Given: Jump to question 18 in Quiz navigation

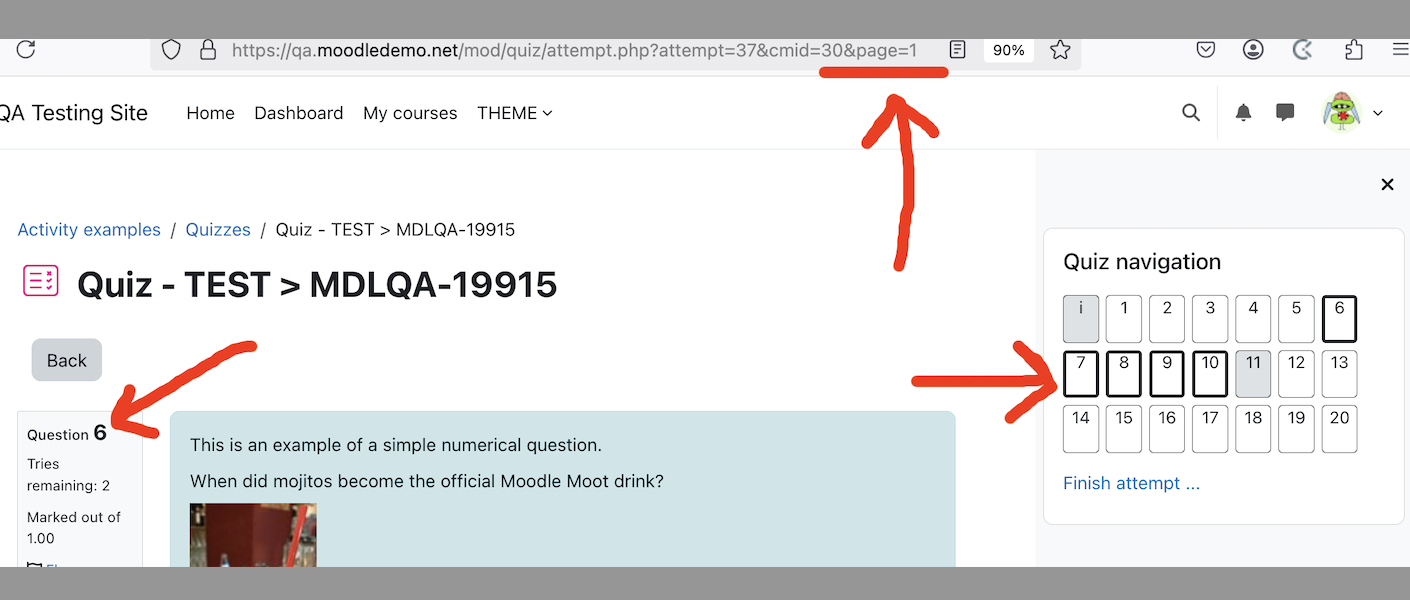Looking at the screenshot, I should pyautogui.click(x=1253, y=429).
